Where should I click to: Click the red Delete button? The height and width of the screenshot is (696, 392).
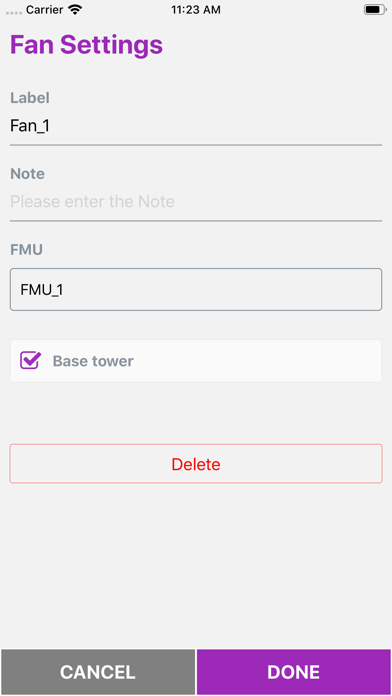[196, 464]
